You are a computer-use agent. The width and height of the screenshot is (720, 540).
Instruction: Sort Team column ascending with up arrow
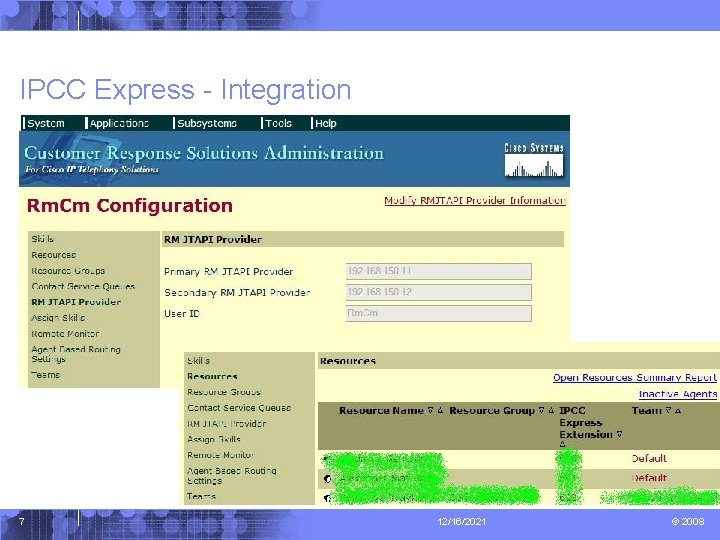pyautogui.click(x=678, y=411)
